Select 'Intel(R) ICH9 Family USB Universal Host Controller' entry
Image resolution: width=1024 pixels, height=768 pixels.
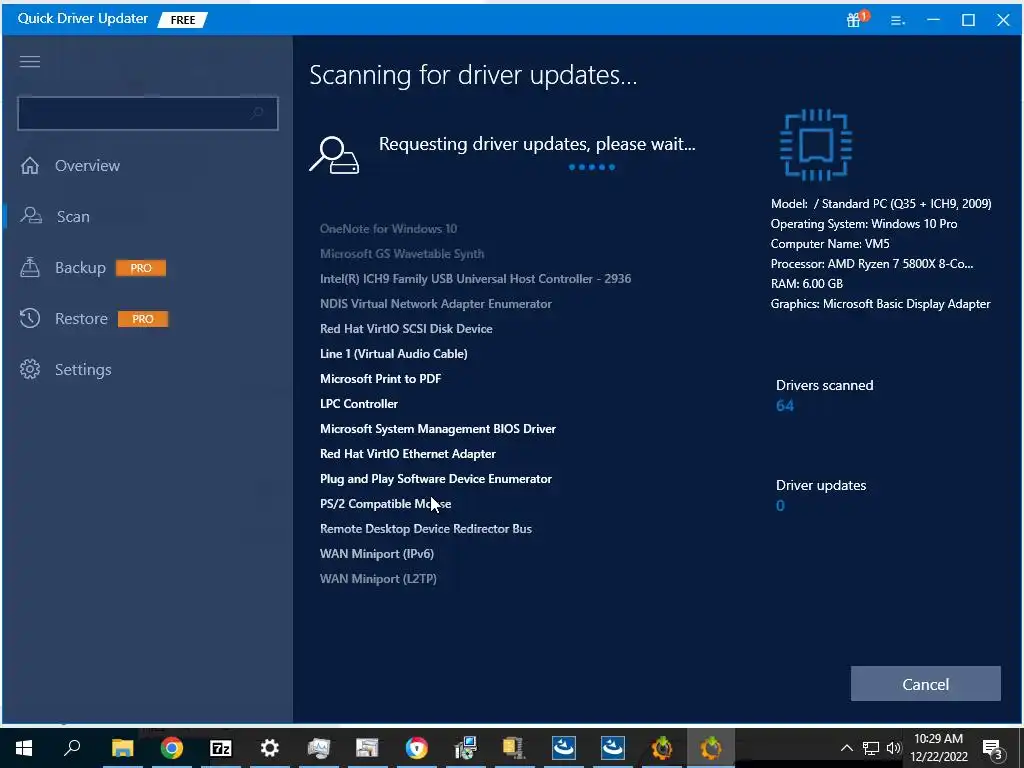pos(475,278)
